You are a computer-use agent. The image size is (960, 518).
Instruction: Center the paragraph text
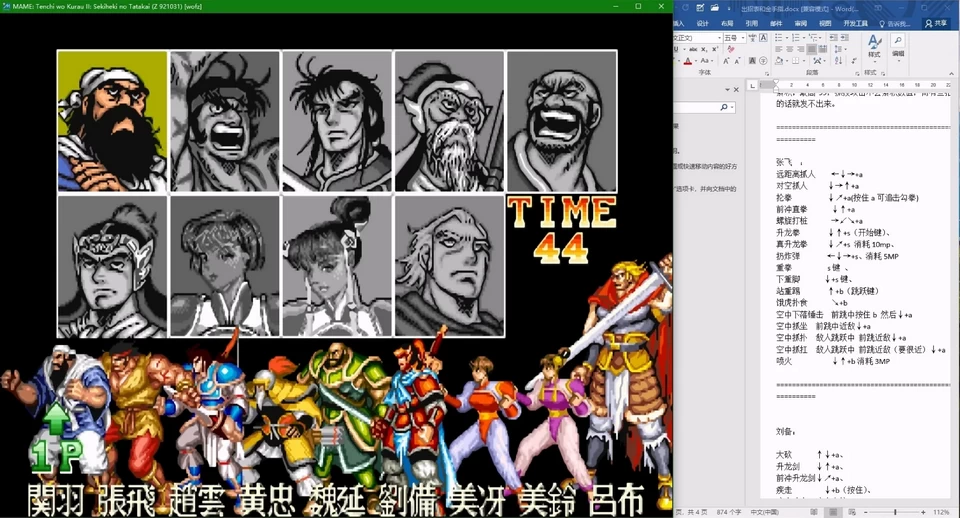[789, 49]
